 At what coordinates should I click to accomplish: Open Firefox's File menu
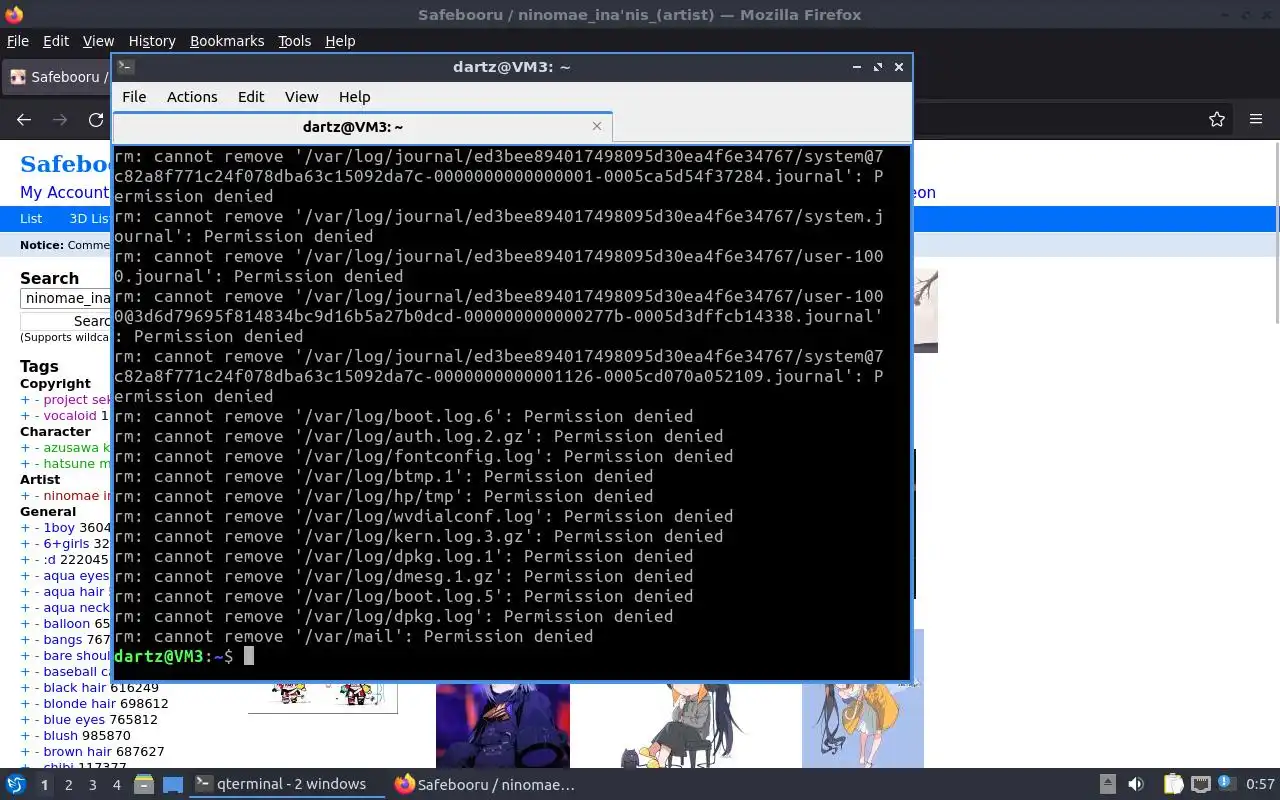(x=18, y=41)
